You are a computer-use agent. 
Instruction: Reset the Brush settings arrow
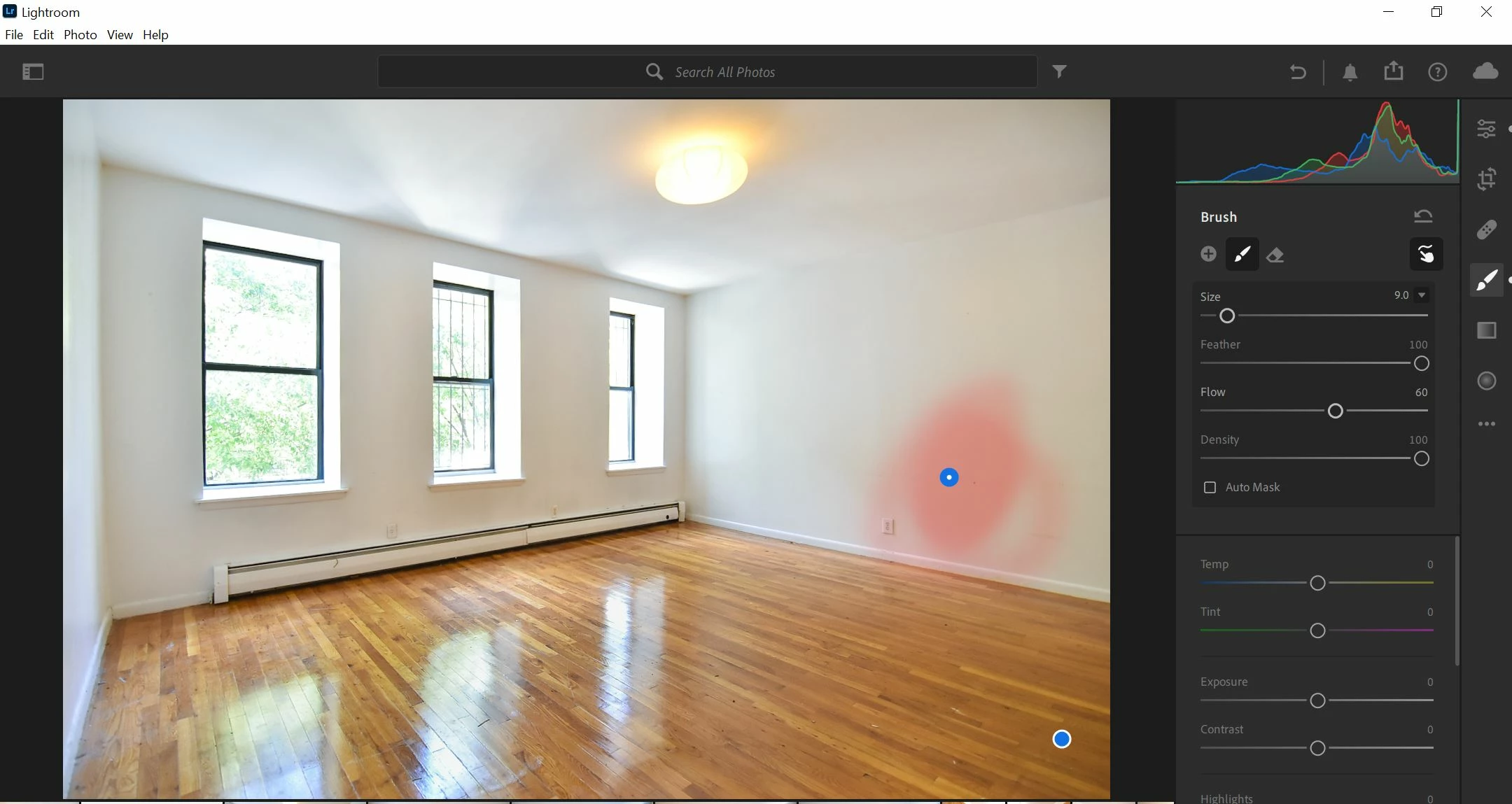click(1422, 216)
